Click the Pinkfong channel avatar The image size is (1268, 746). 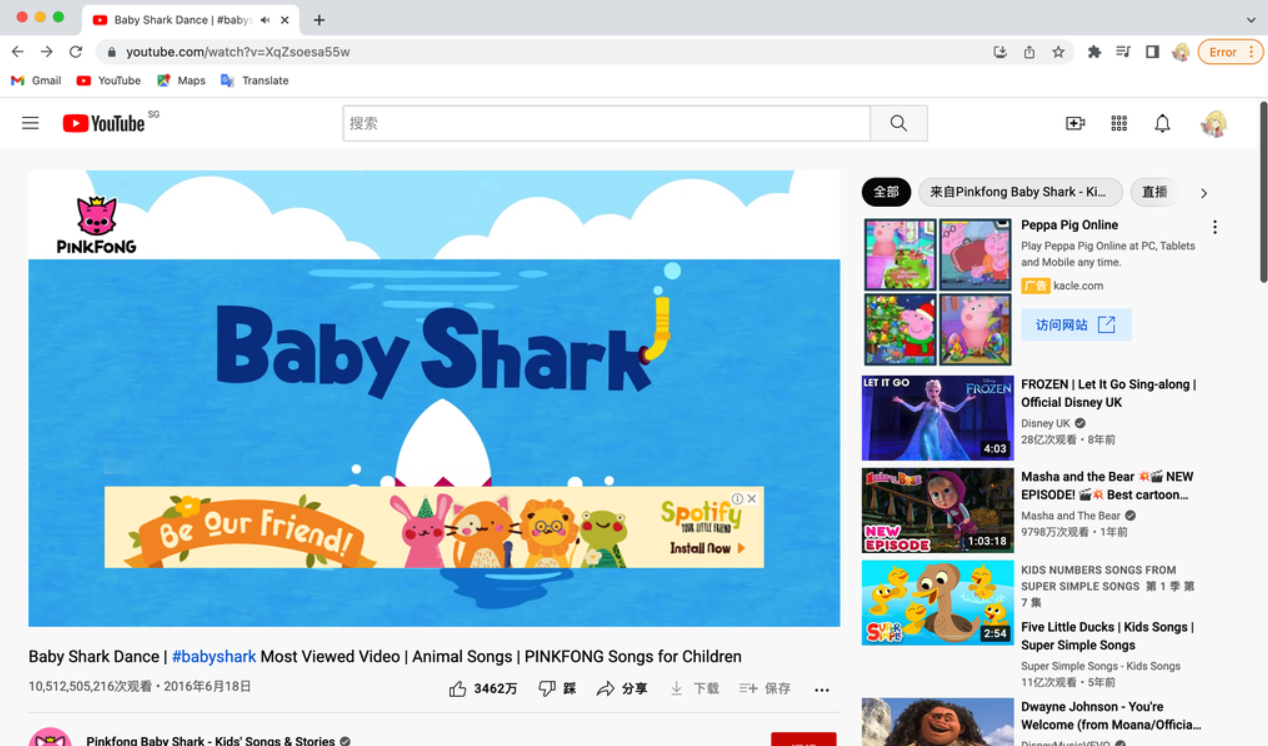click(50, 737)
